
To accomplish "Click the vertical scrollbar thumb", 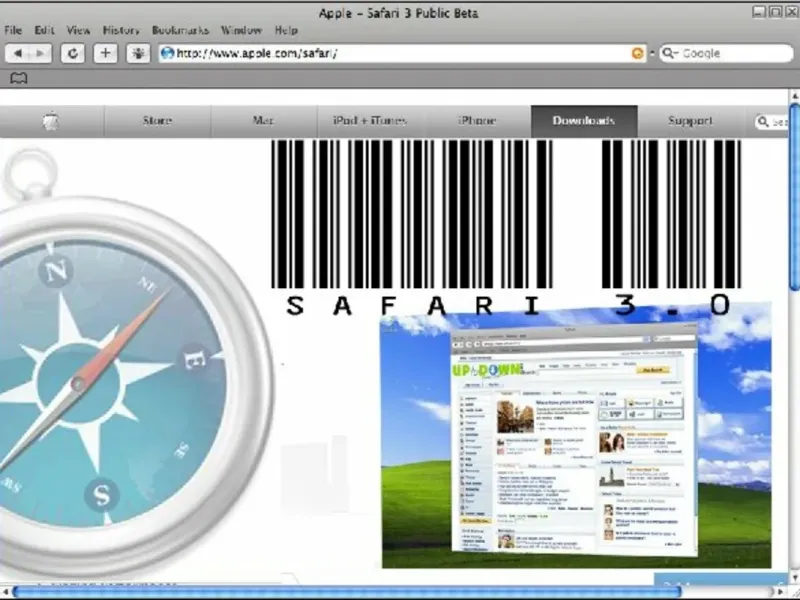I will pos(794,196).
